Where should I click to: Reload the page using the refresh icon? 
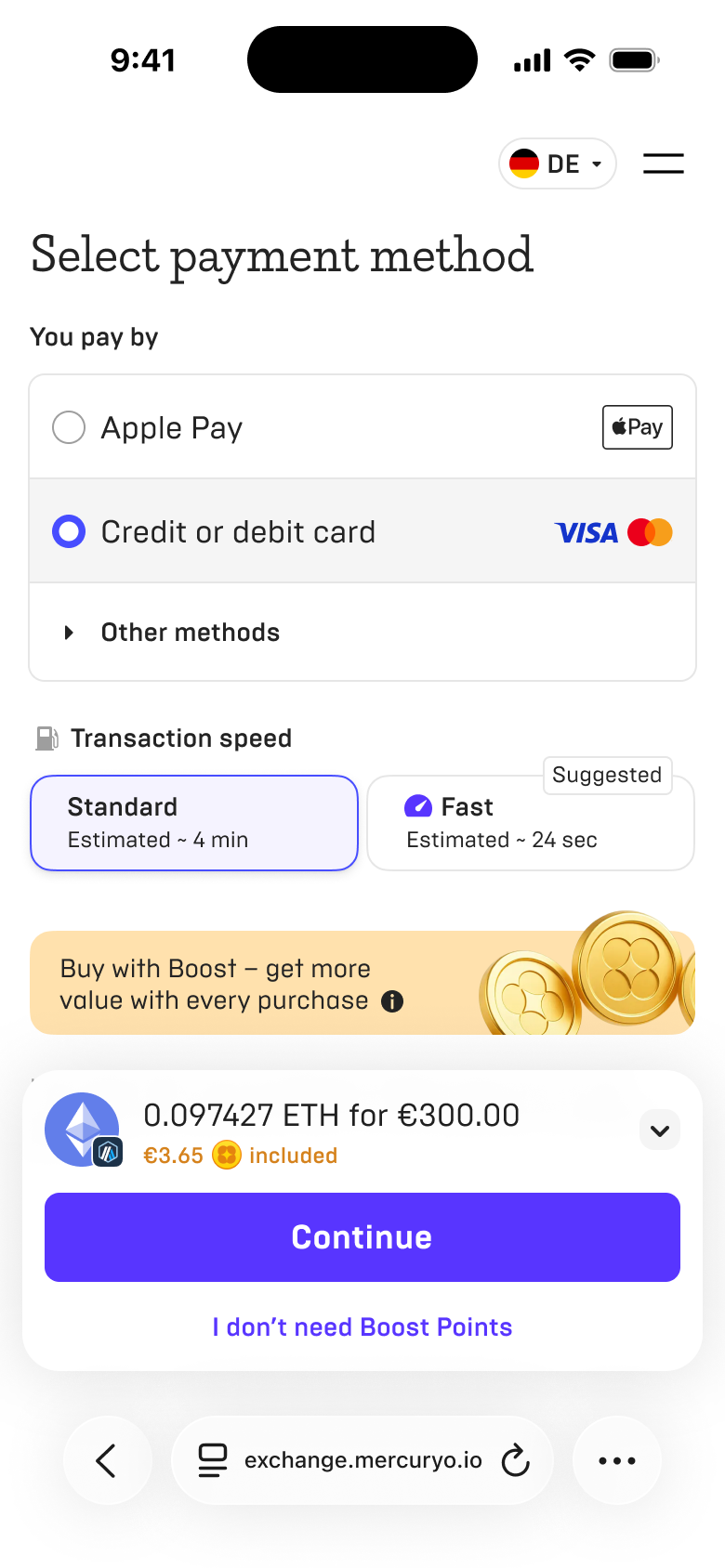[515, 1460]
